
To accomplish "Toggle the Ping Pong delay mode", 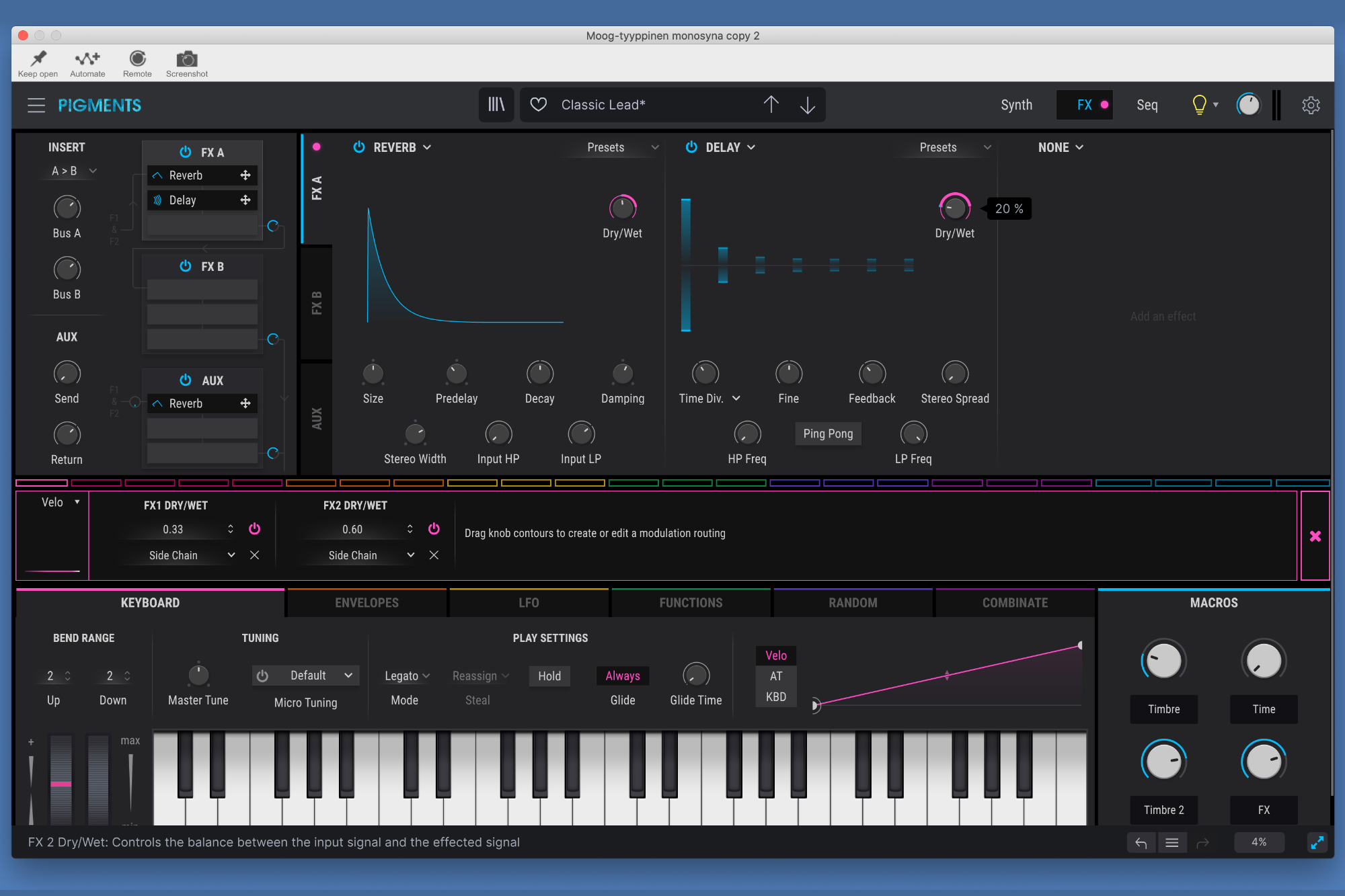I will point(828,434).
